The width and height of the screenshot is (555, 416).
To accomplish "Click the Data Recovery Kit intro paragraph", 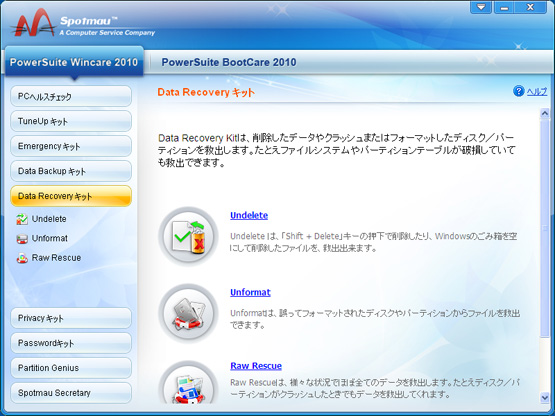I will 336,150.
